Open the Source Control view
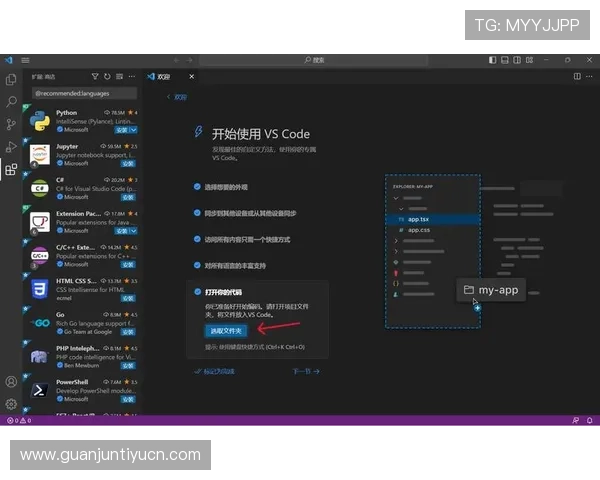 tap(11, 124)
